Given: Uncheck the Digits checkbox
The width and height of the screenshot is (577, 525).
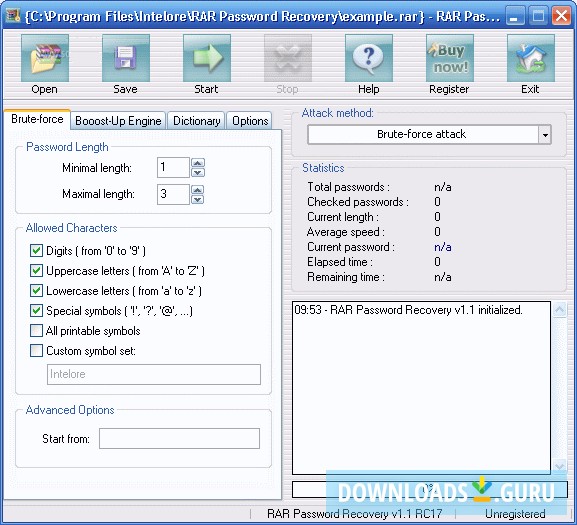Looking at the screenshot, I should [x=36, y=251].
